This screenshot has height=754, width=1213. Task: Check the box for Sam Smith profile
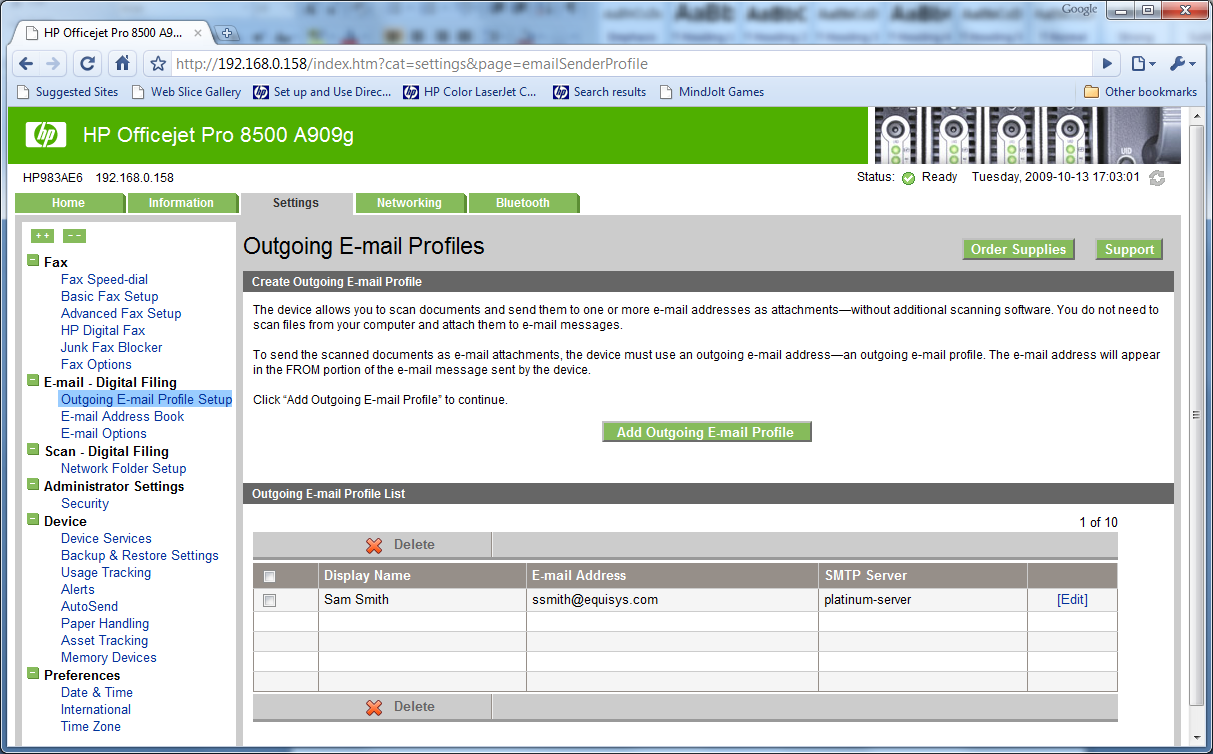click(269, 601)
